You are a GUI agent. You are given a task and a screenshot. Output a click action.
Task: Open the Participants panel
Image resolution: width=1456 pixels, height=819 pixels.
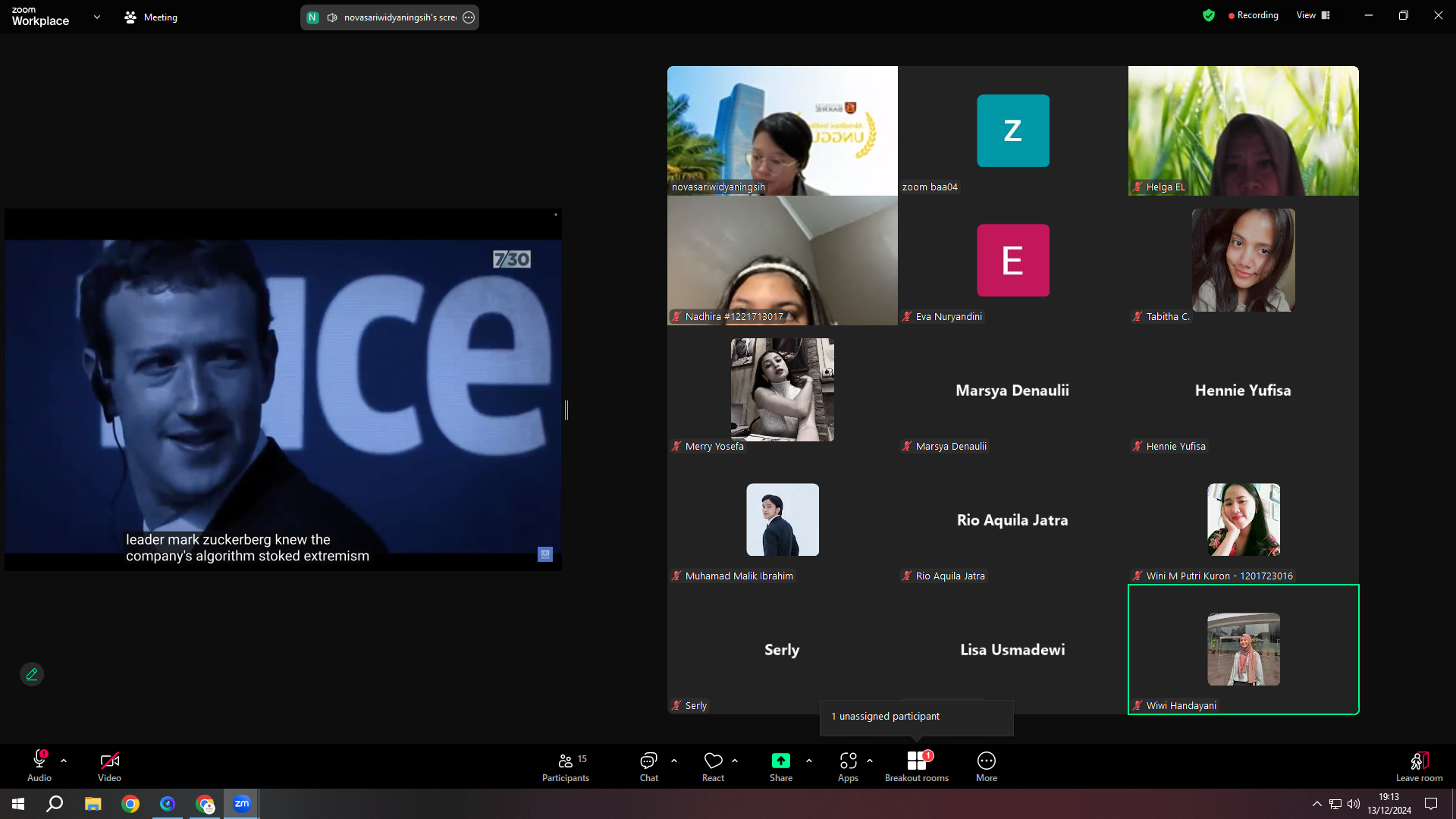(566, 766)
